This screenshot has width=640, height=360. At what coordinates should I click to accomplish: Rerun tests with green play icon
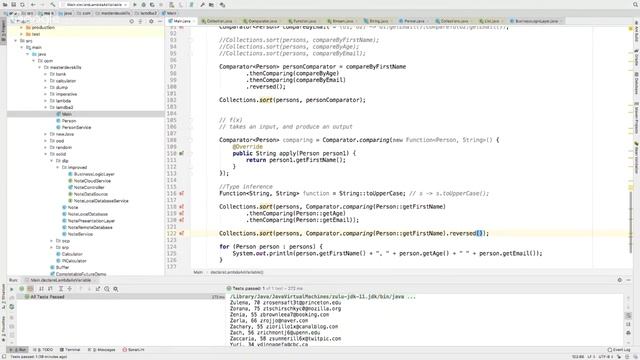pyautogui.click(x=11, y=289)
